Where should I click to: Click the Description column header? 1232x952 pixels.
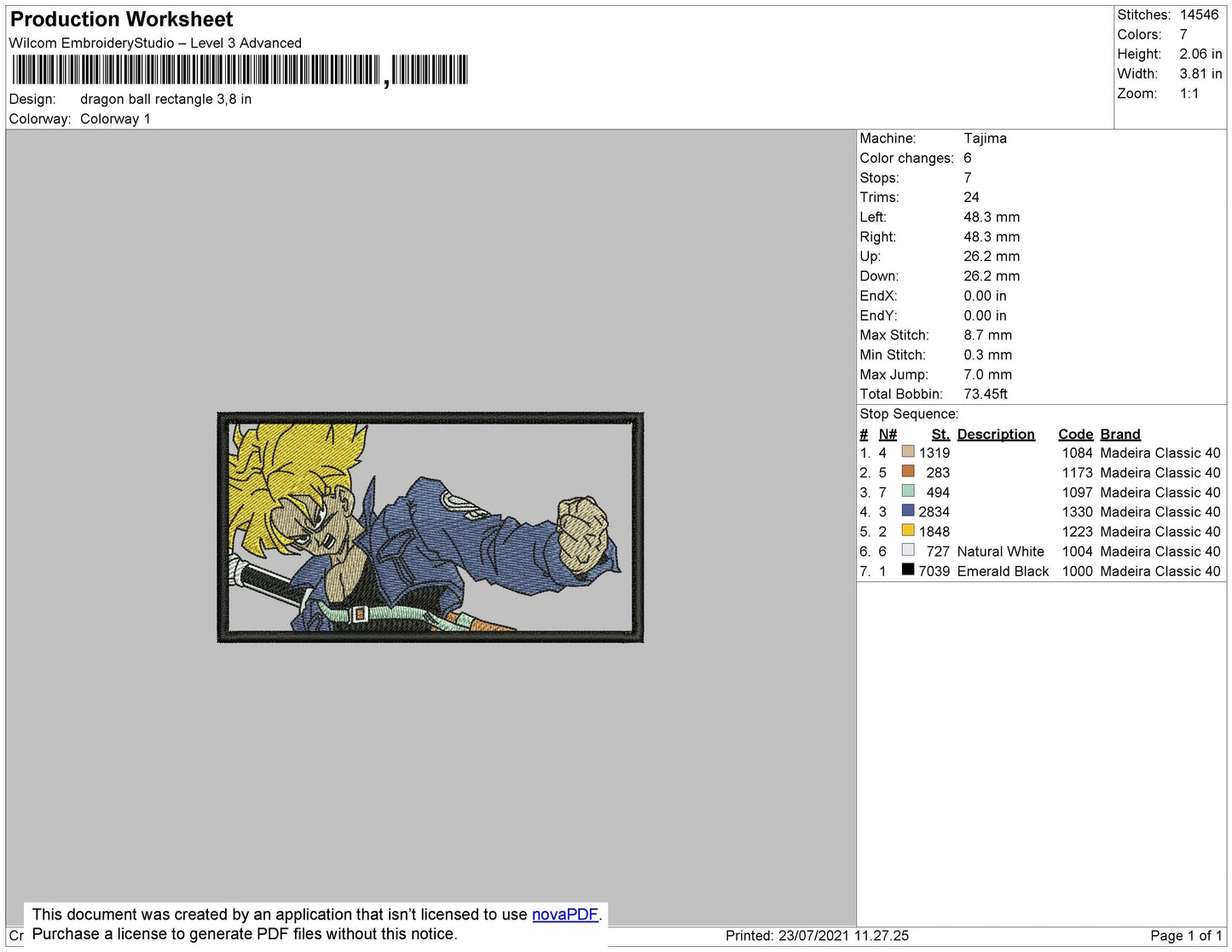(x=996, y=434)
